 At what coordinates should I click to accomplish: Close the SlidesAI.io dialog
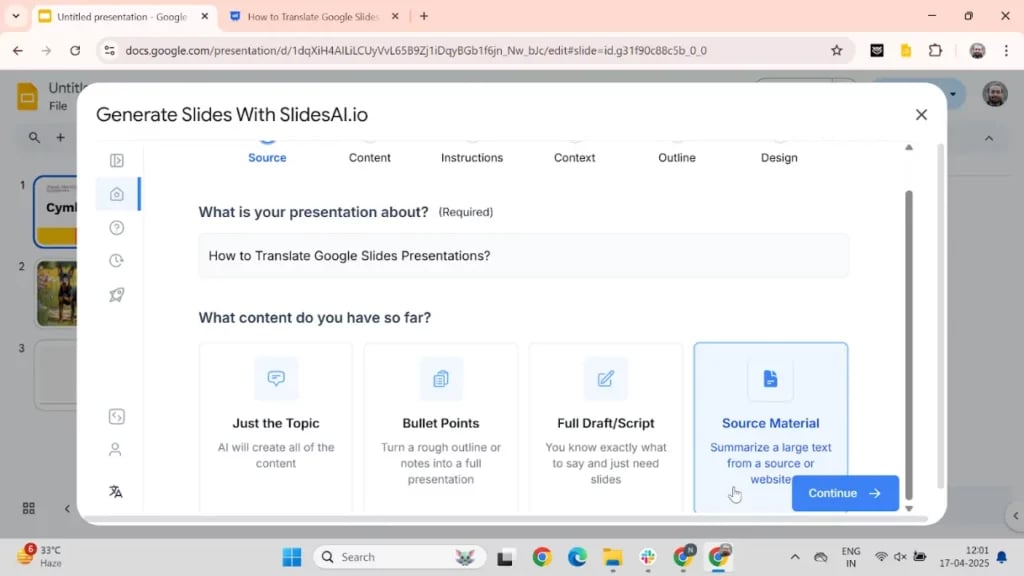(x=921, y=115)
